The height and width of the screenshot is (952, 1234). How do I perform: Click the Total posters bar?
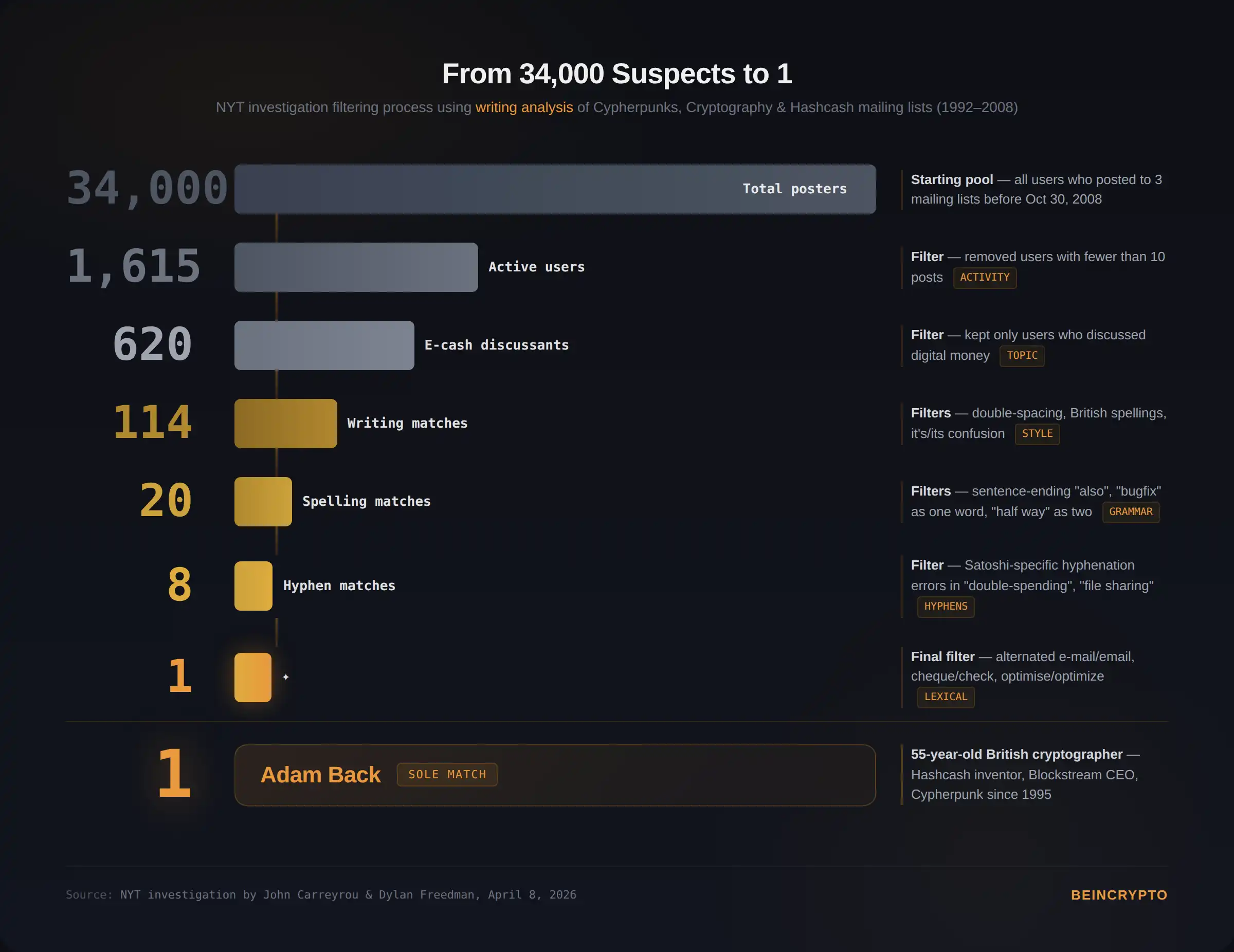pyautogui.click(x=555, y=189)
